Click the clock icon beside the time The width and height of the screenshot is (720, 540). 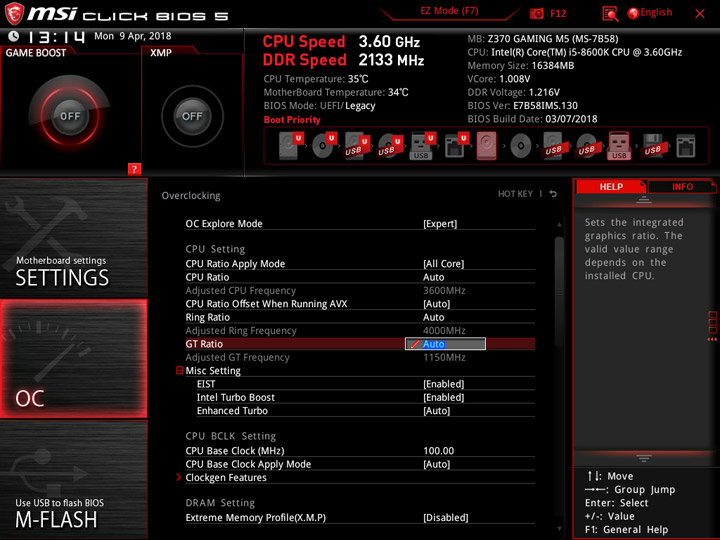click(14, 36)
